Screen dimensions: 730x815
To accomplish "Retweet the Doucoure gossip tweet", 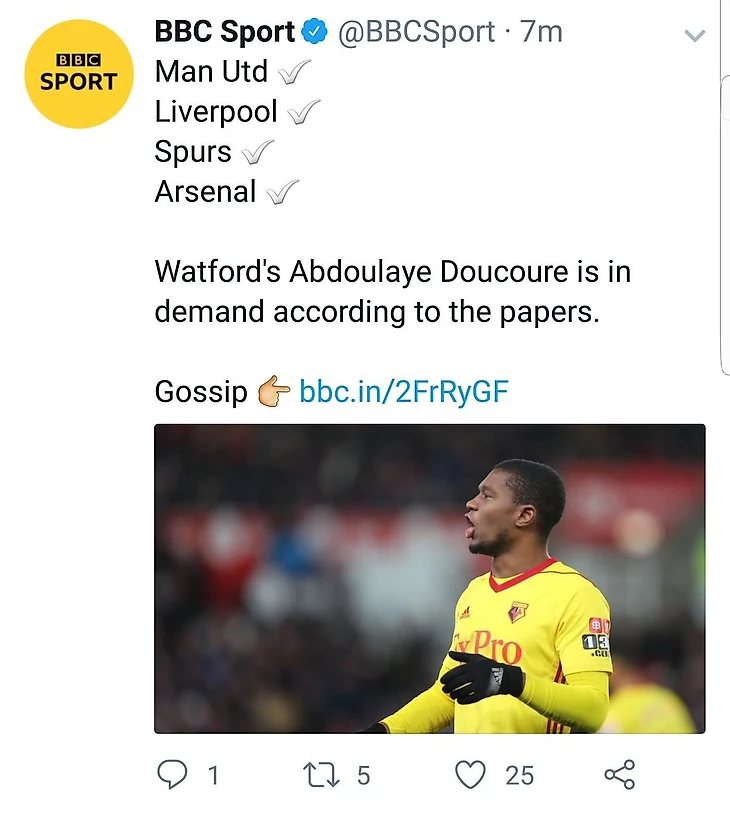I will [323, 774].
